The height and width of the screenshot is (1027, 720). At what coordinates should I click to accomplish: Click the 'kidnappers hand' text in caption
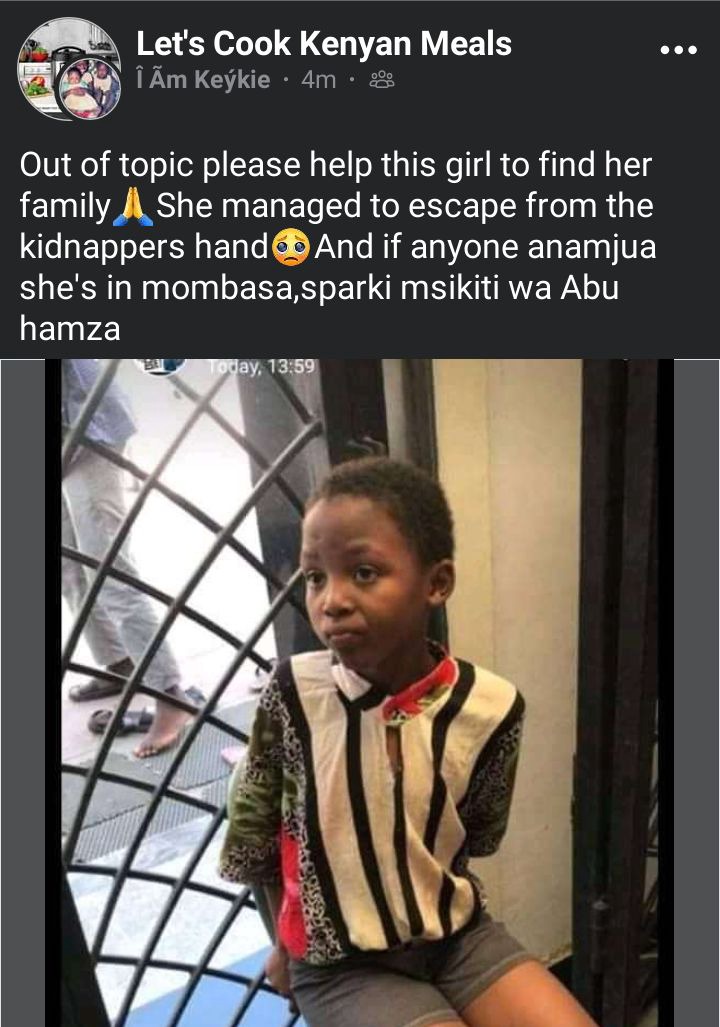click(145, 248)
